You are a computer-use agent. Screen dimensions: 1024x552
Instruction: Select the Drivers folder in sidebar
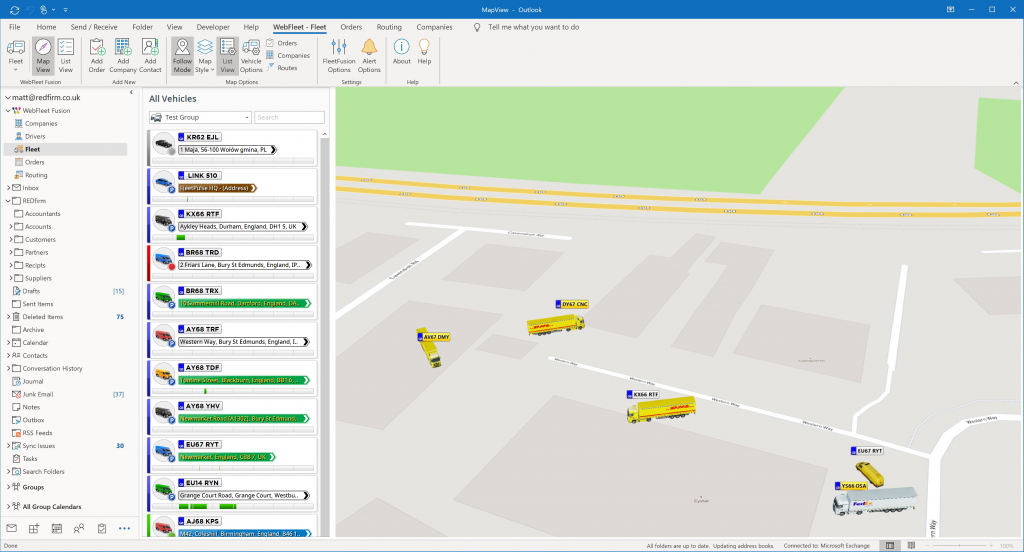pyautogui.click(x=35, y=136)
